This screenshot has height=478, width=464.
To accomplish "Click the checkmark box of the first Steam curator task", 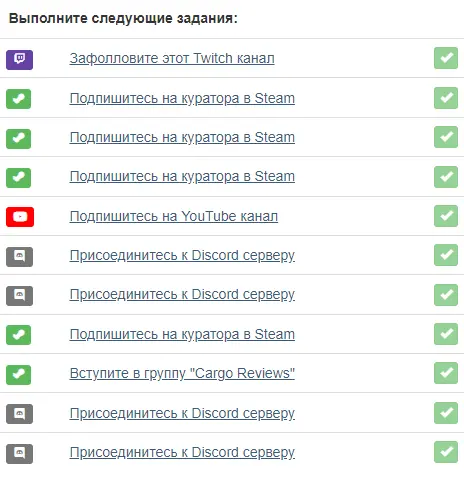I will click(x=446, y=98).
